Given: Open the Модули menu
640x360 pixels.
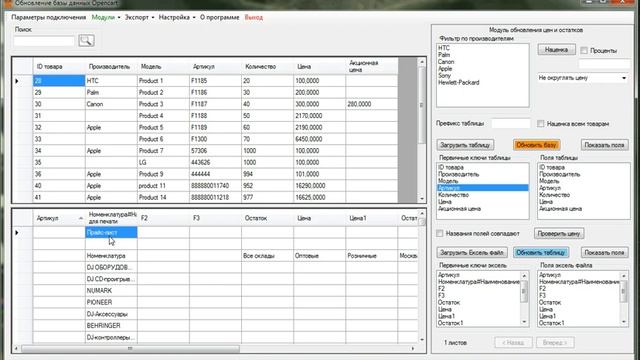Looking at the screenshot, I should (x=106, y=18).
